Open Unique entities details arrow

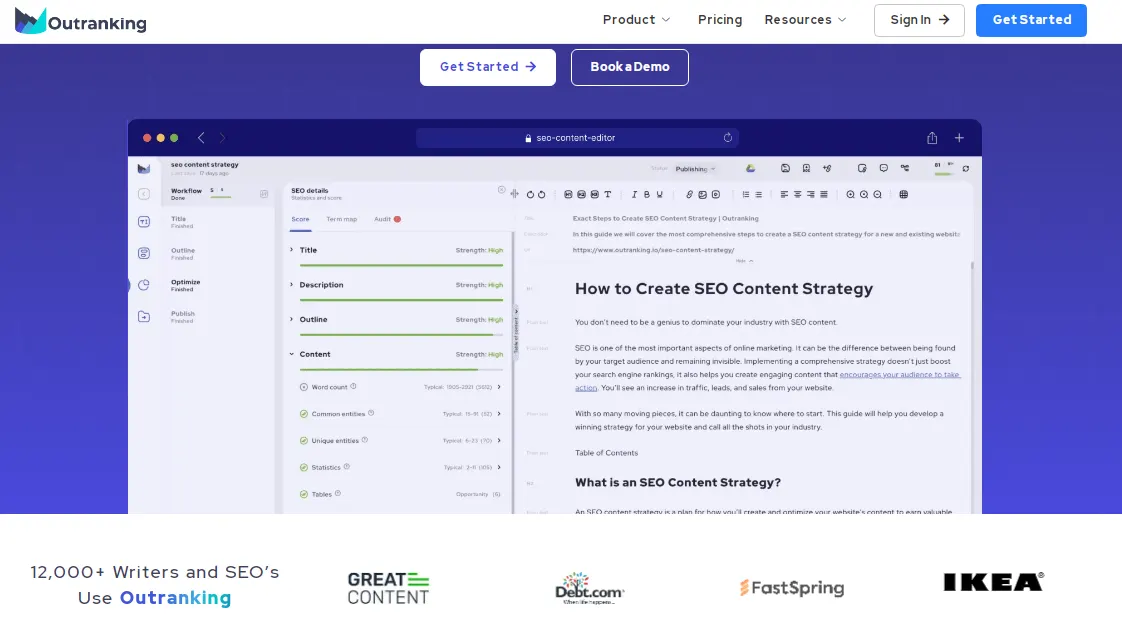(499, 441)
